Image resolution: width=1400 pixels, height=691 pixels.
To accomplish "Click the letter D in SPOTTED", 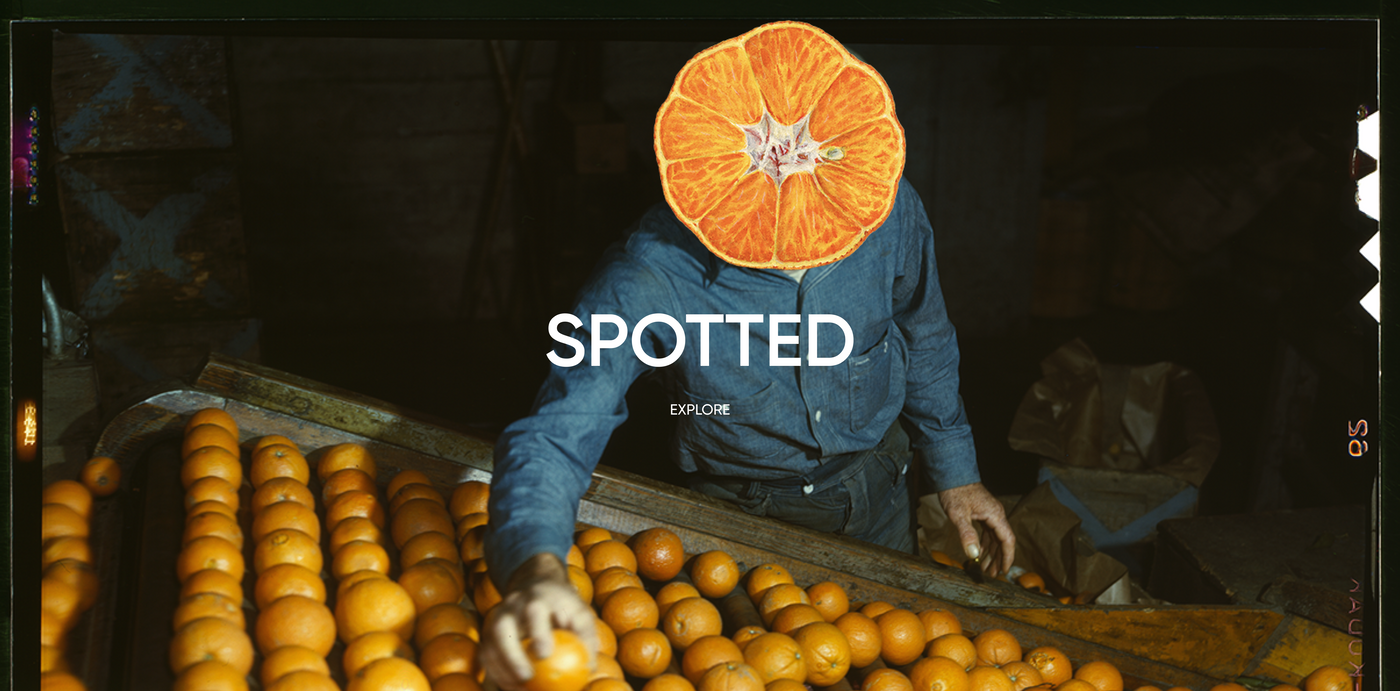I will (830, 340).
